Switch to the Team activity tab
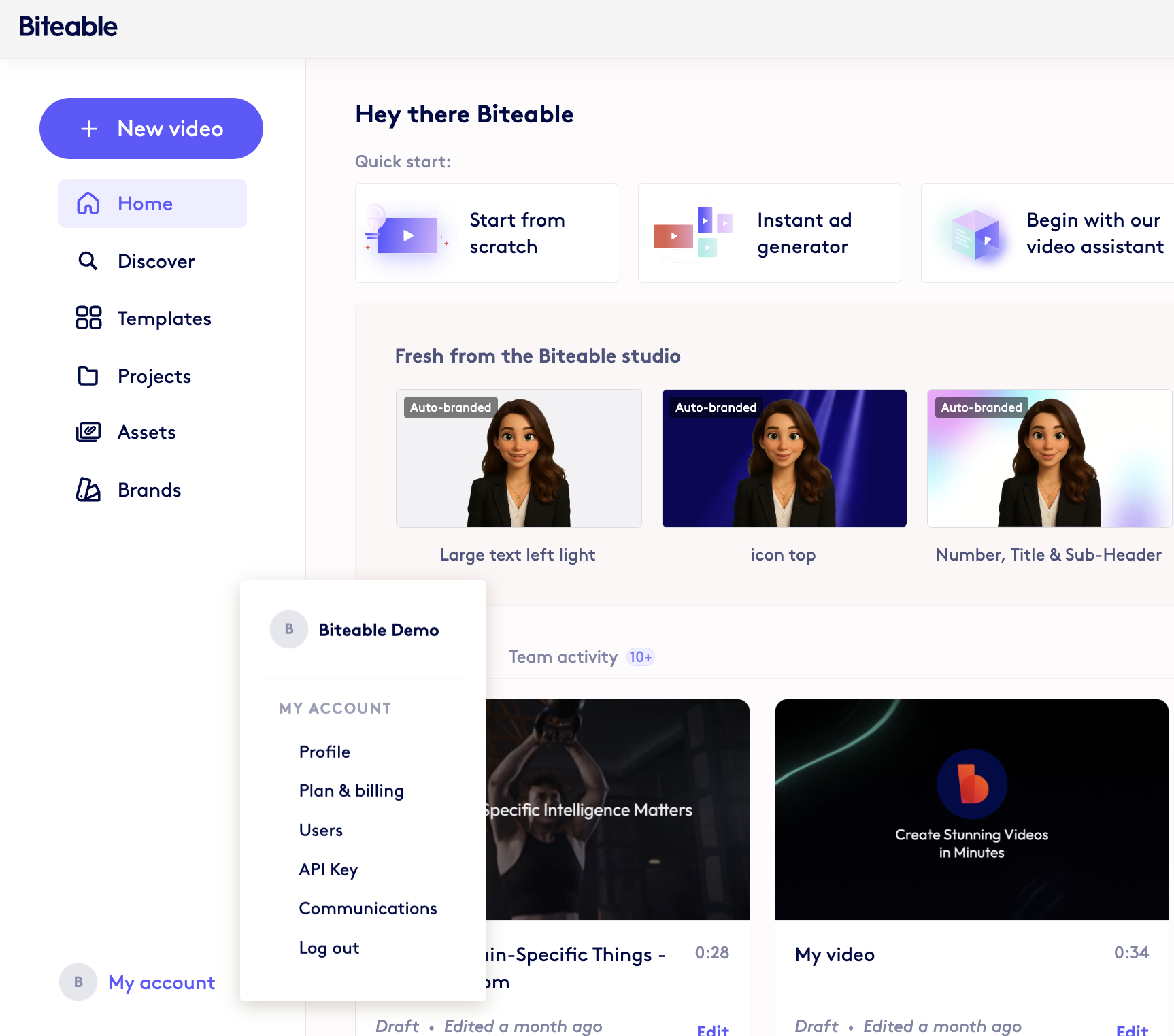Image resolution: width=1174 pixels, height=1036 pixels. [x=563, y=657]
